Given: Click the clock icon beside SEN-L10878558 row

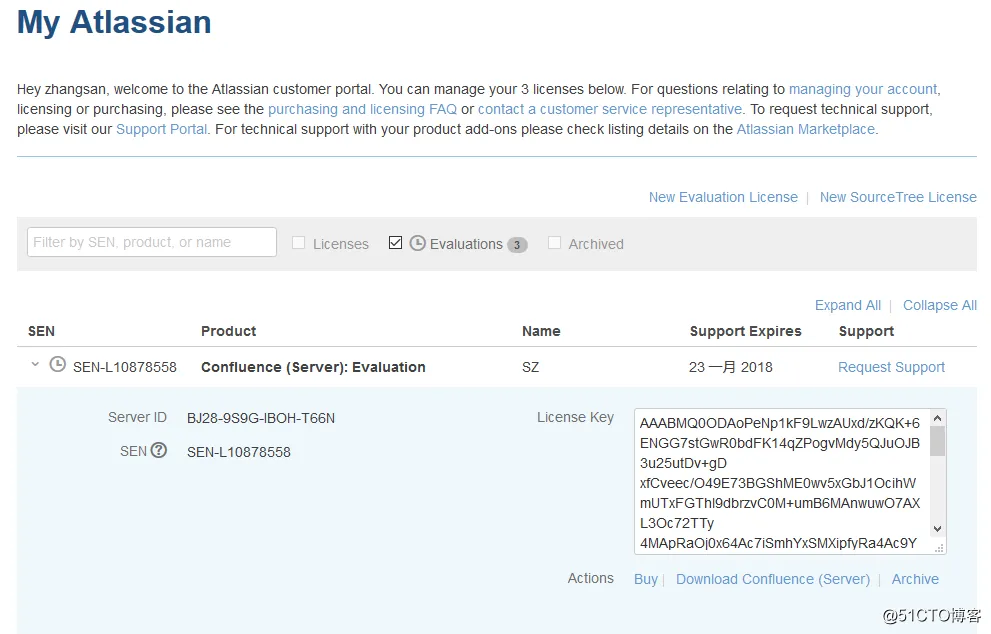Looking at the screenshot, I should tap(58, 364).
